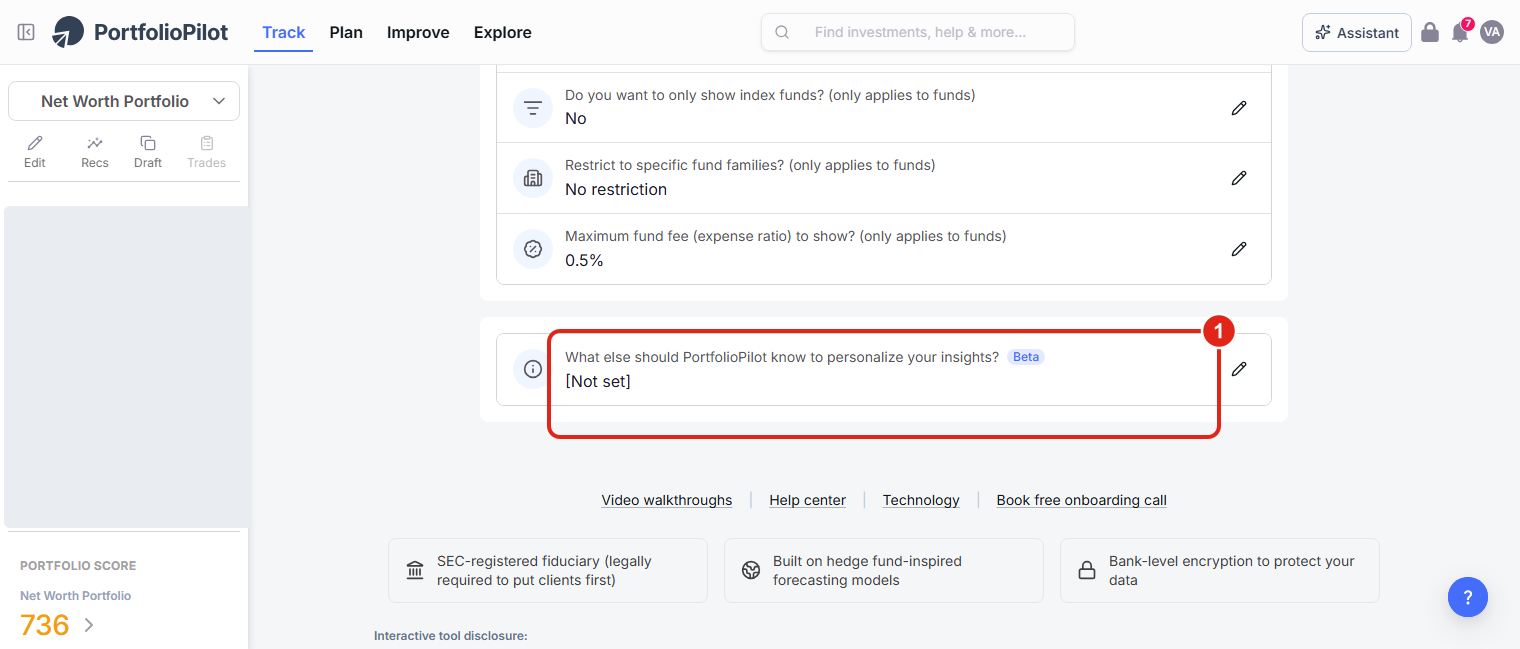Image resolution: width=1520 pixels, height=649 pixels.
Task: Edit the fund families restriction setting
Action: pyautogui.click(x=1239, y=178)
